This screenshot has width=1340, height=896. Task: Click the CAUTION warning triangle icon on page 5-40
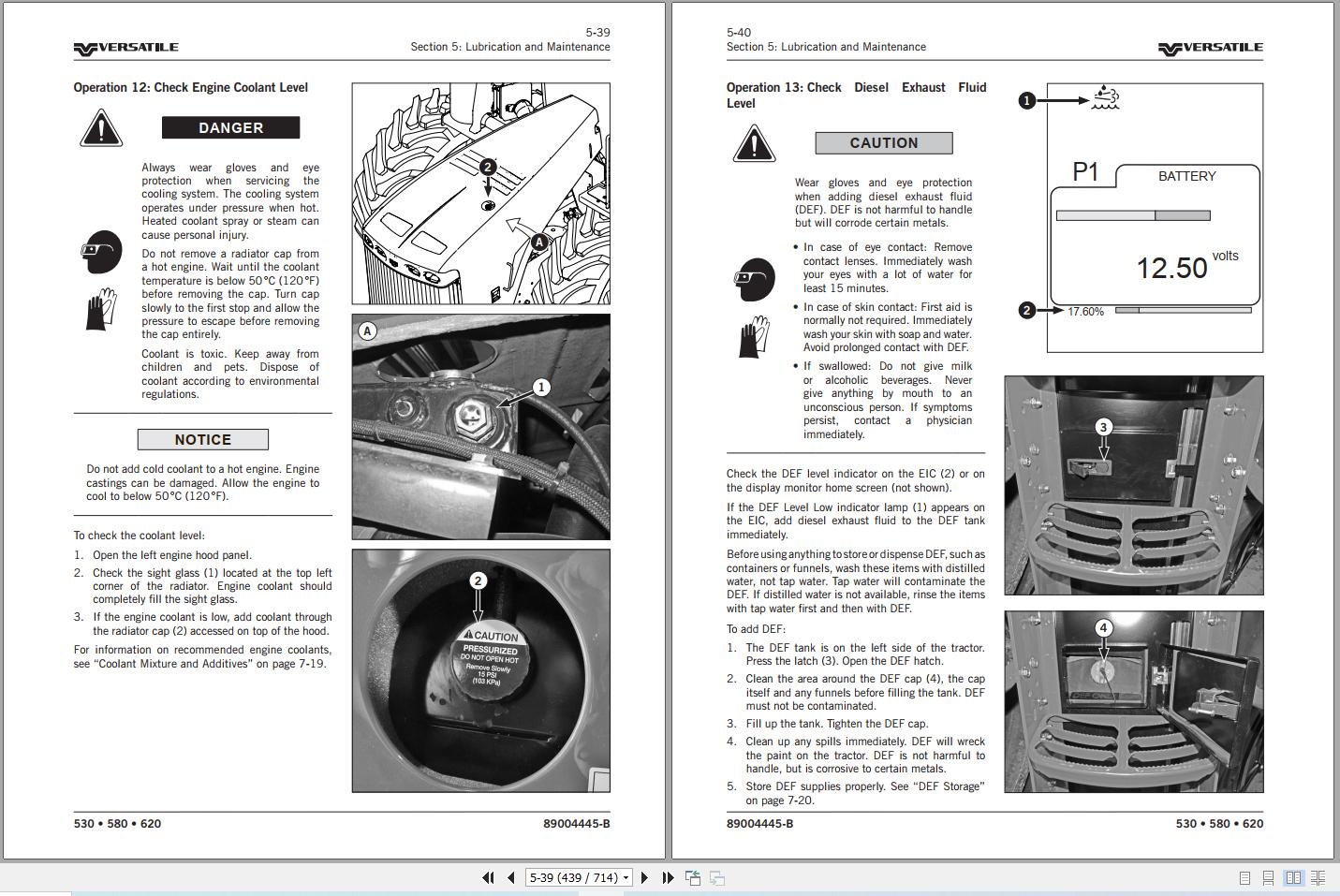[x=754, y=143]
